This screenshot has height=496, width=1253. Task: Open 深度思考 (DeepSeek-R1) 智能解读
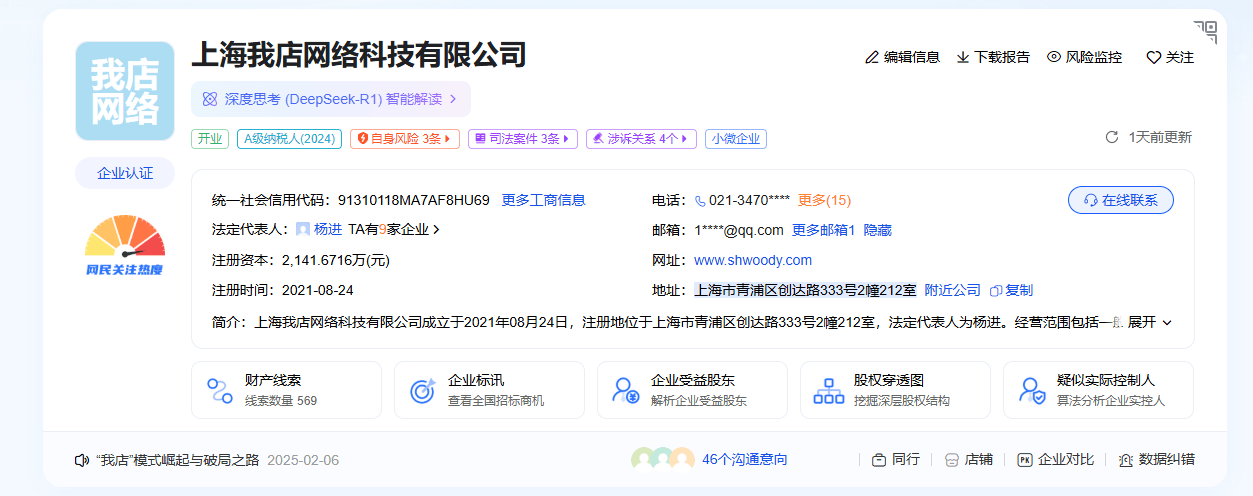click(330, 99)
